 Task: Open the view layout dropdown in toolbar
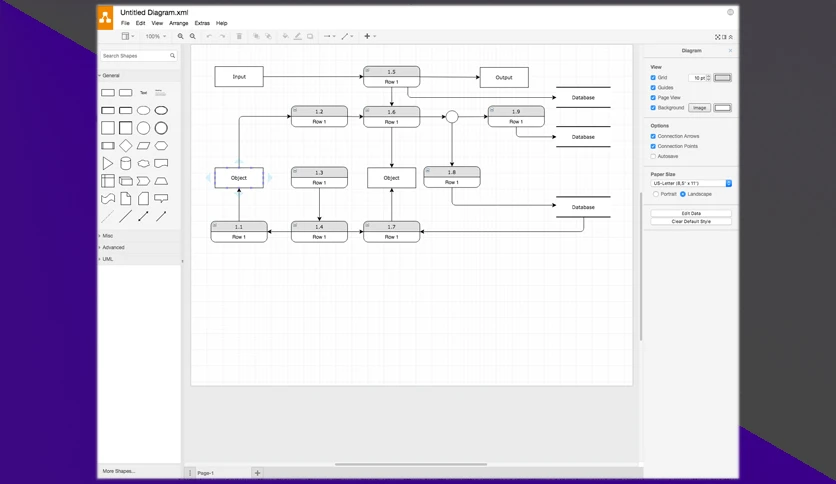(x=127, y=36)
